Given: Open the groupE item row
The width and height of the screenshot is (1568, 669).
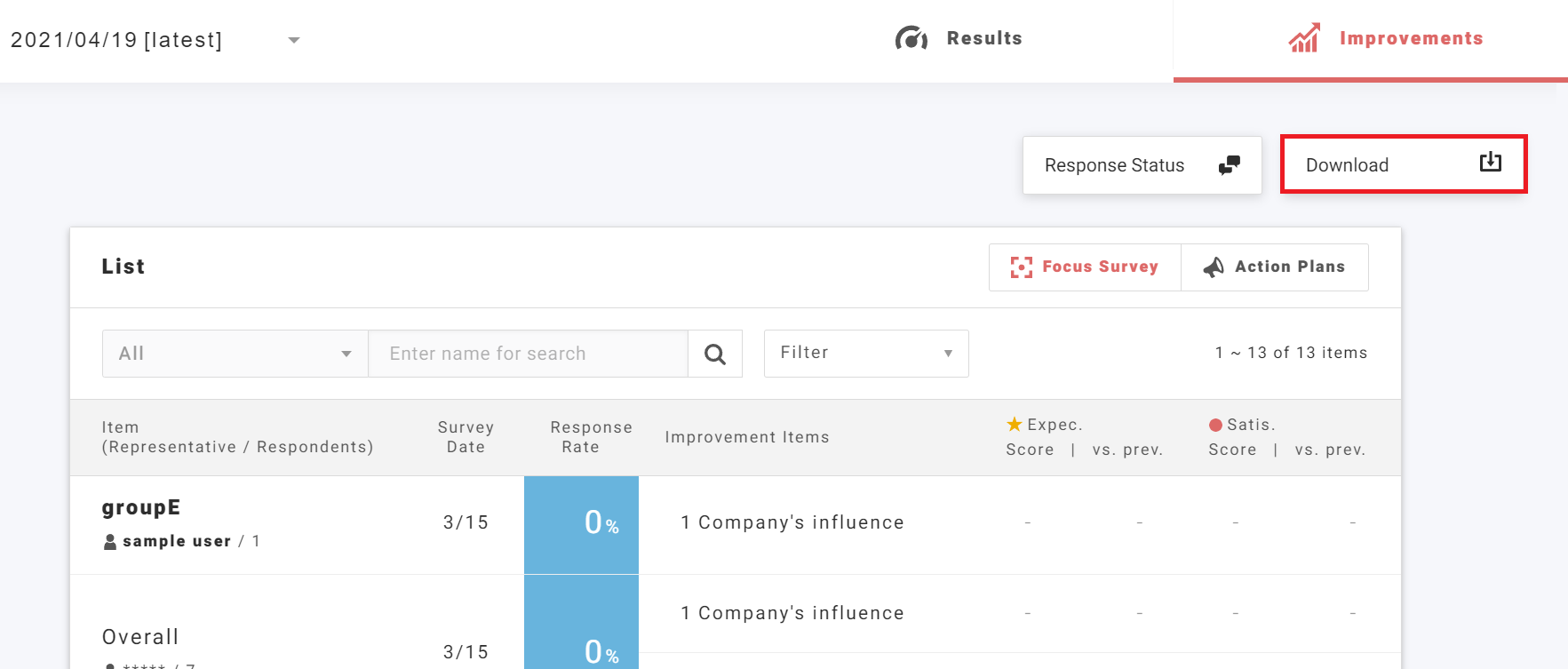Looking at the screenshot, I should click(141, 507).
